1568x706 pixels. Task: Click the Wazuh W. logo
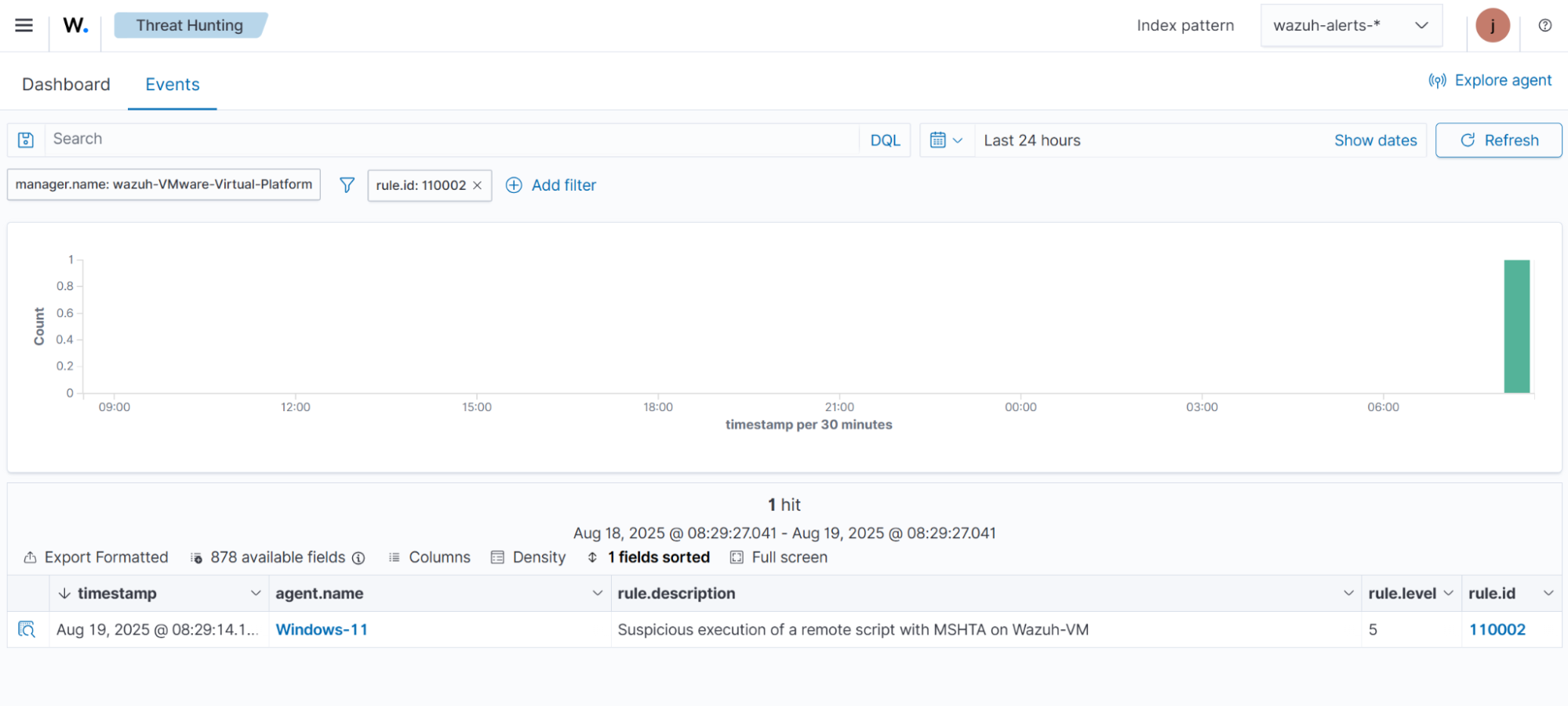pos(75,25)
